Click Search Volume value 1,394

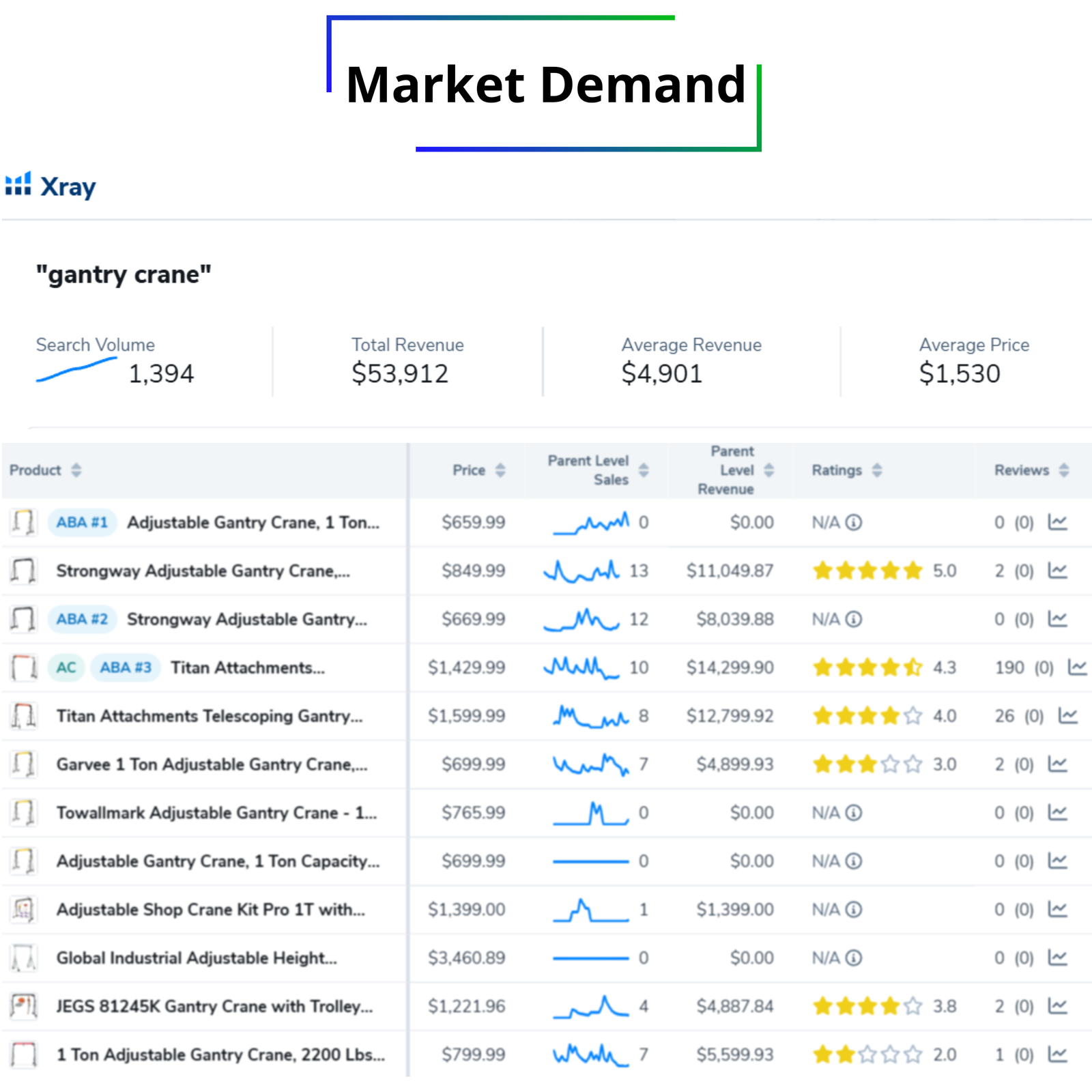tap(162, 374)
